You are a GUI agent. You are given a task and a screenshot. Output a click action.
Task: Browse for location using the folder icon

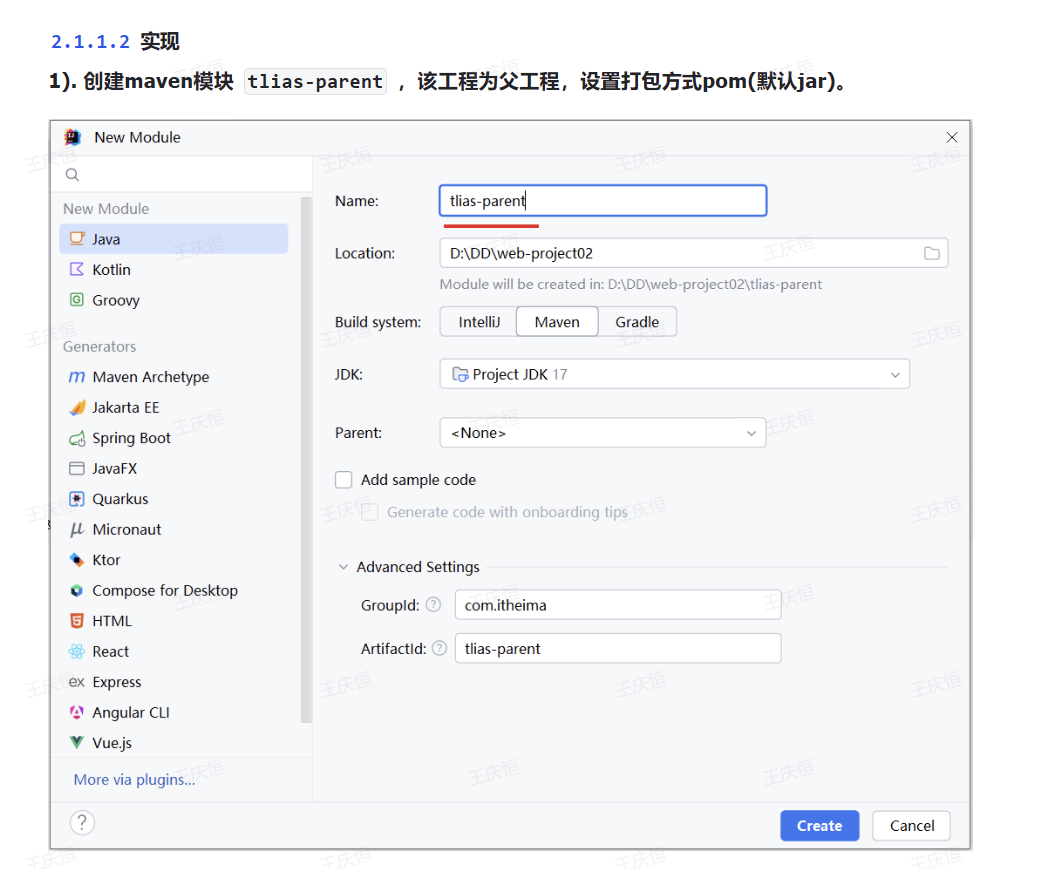click(x=931, y=254)
